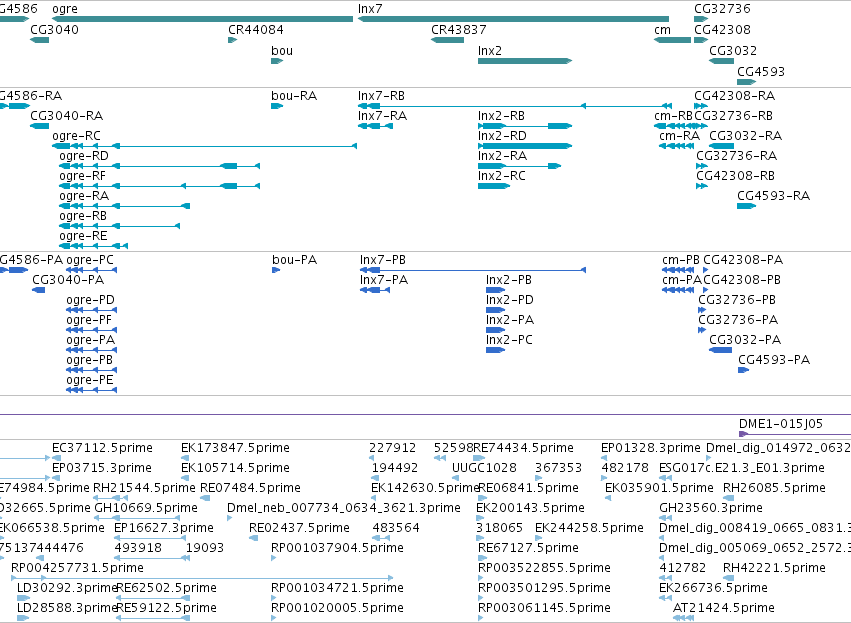Click transcript label CG4593-RA
851x623 pixels.
point(773,196)
